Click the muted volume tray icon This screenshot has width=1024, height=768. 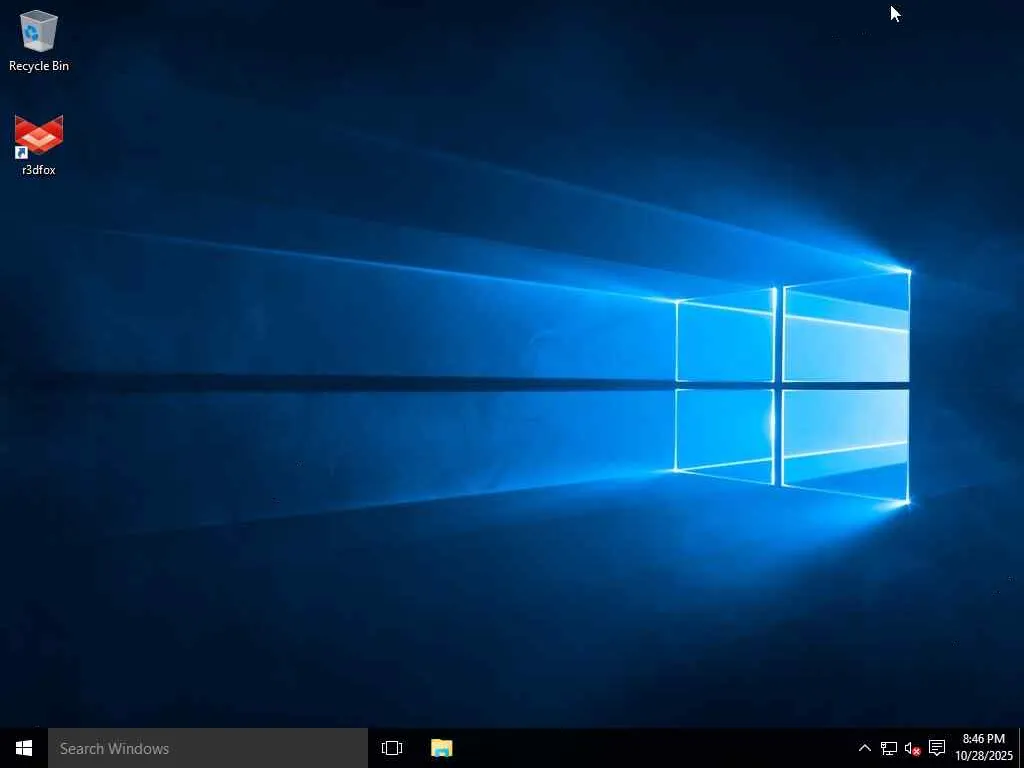(x=912, y=748)
